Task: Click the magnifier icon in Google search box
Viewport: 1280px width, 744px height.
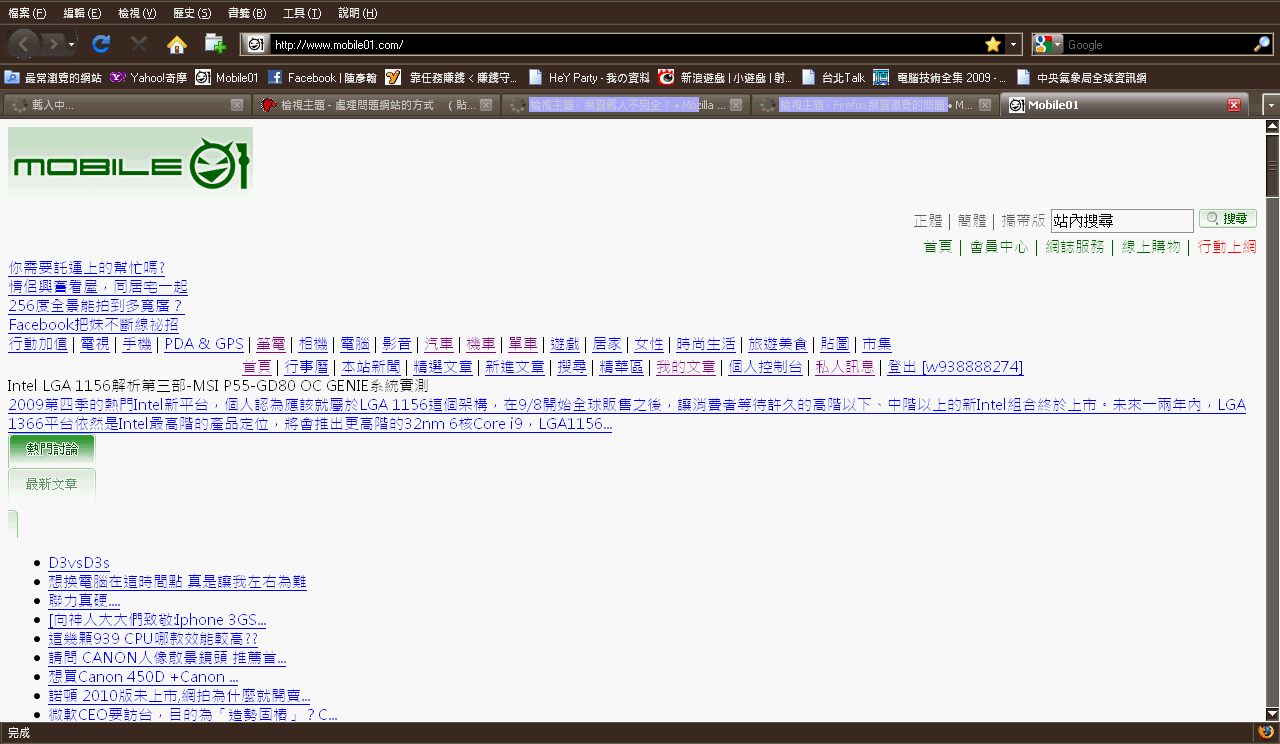Action: pos(1261,44)
